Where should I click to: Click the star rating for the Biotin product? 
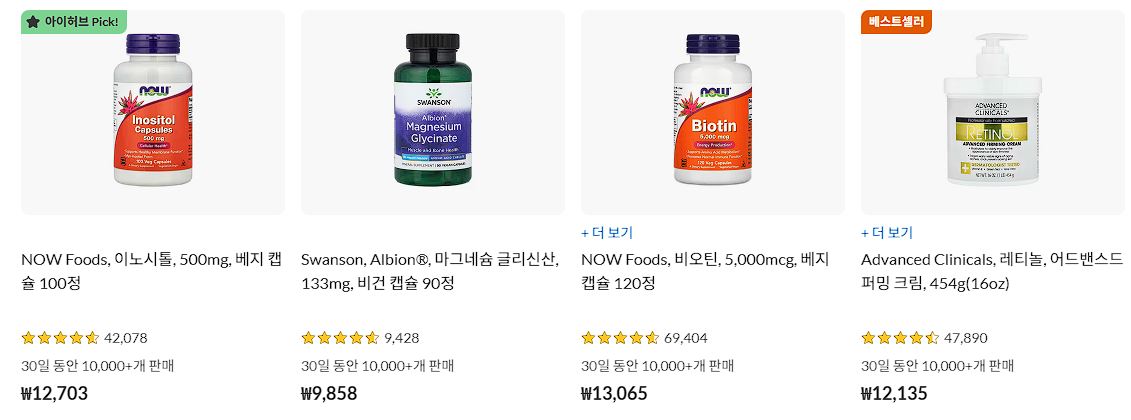pos(620,338)
